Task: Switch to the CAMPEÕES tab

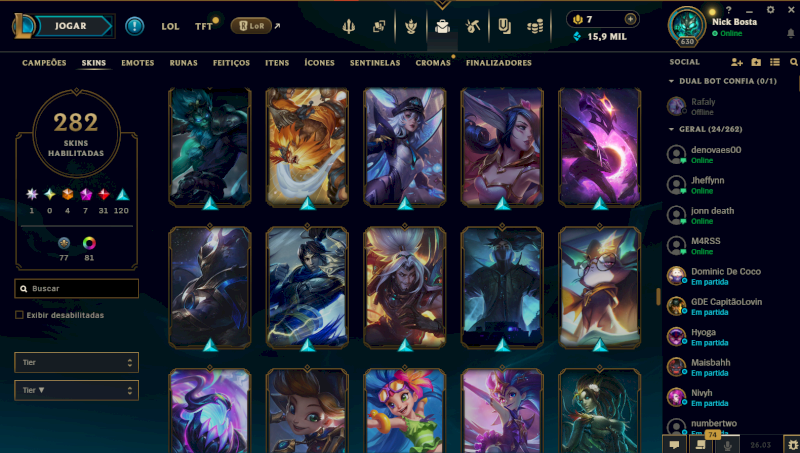Action: (x=44, y=63)
